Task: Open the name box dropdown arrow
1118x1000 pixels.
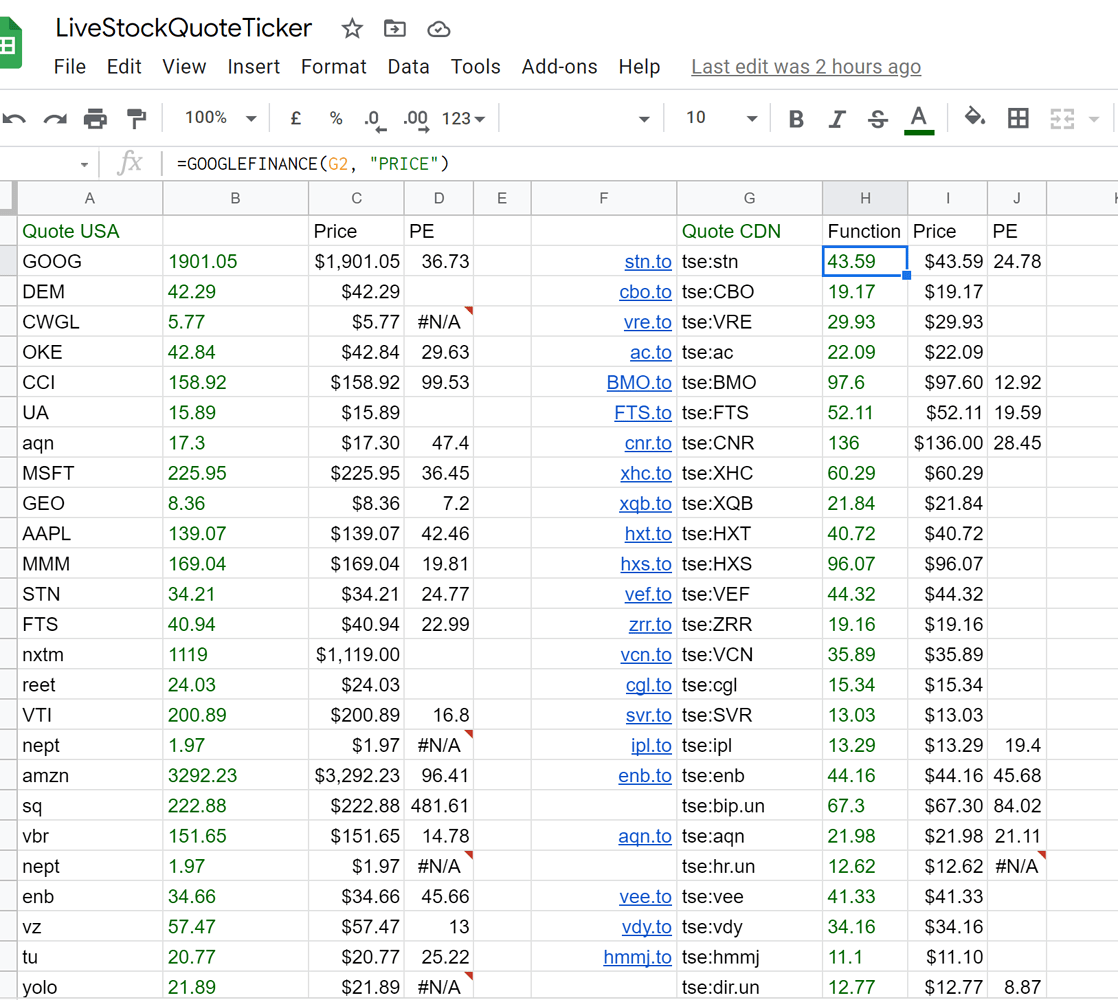Action: (x=84, y=165)
